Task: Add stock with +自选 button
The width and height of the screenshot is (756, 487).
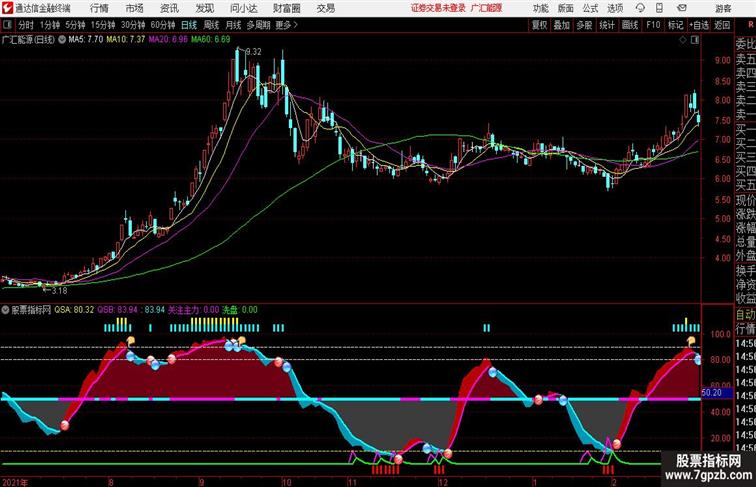Action: pyautogui.click(x=699, y=25)
